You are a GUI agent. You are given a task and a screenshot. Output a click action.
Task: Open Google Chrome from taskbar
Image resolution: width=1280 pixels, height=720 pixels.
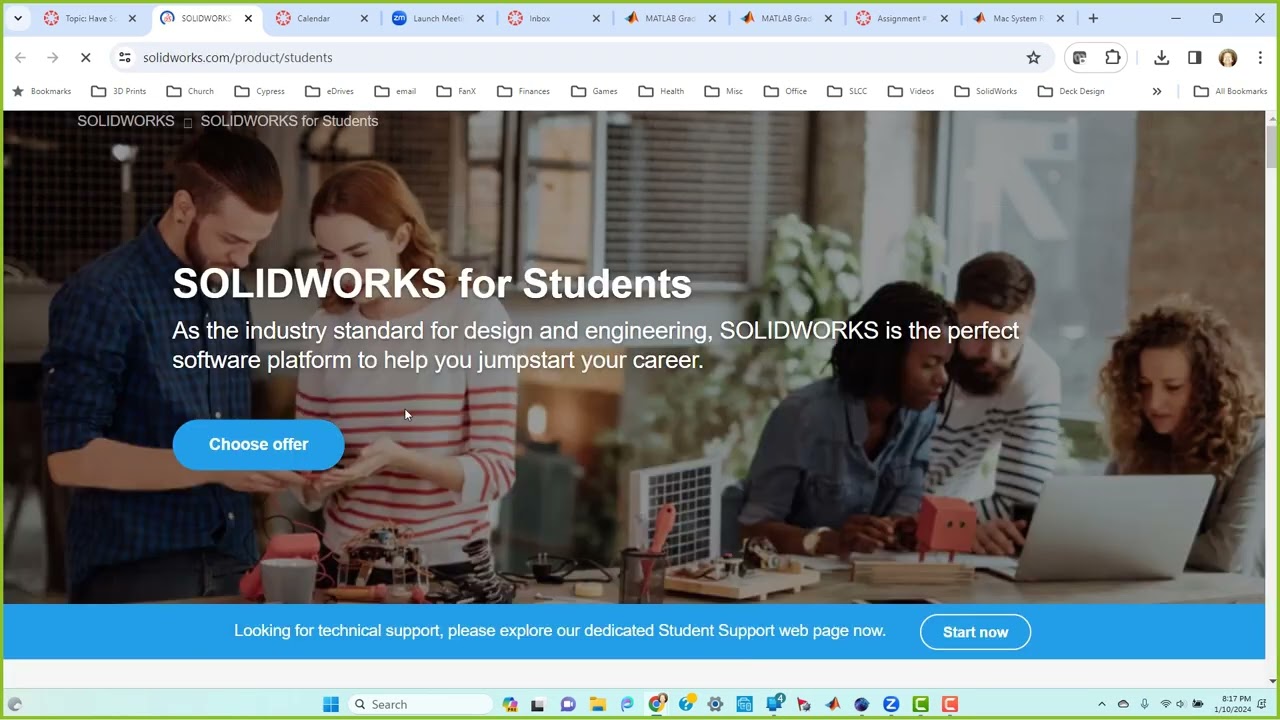(x=656, y=705)
